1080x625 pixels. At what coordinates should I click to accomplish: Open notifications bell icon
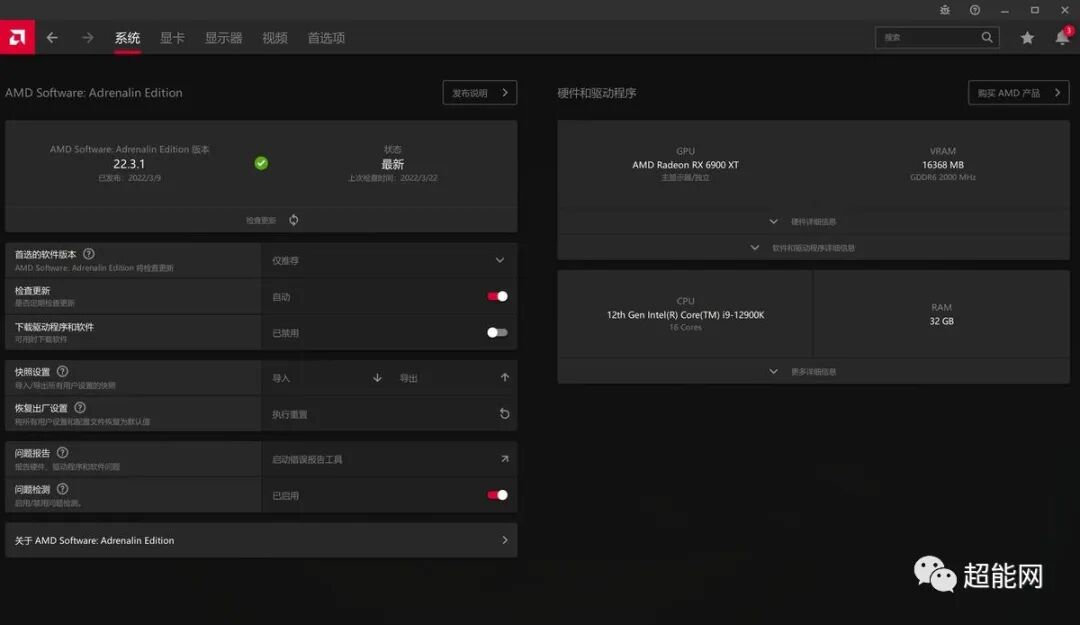pyautogui.click(x=1062, y=38)
